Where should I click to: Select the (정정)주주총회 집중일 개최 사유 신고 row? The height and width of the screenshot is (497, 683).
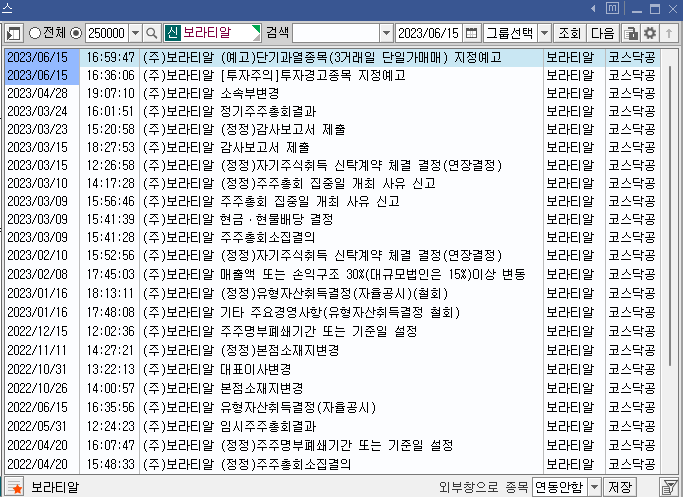[x=333, y=183]
